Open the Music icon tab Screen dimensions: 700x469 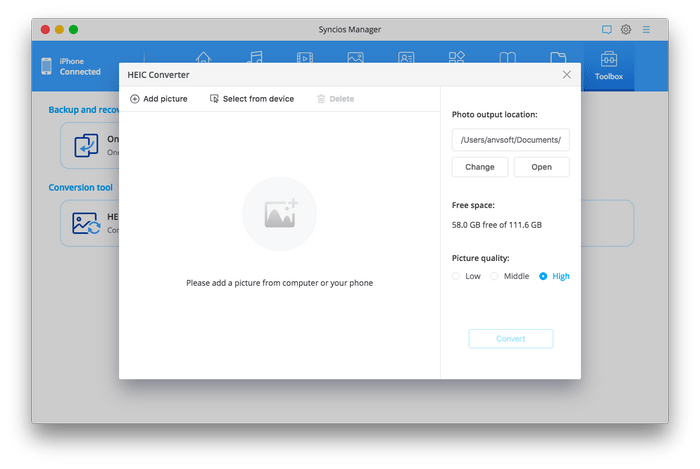pos(254,57)
